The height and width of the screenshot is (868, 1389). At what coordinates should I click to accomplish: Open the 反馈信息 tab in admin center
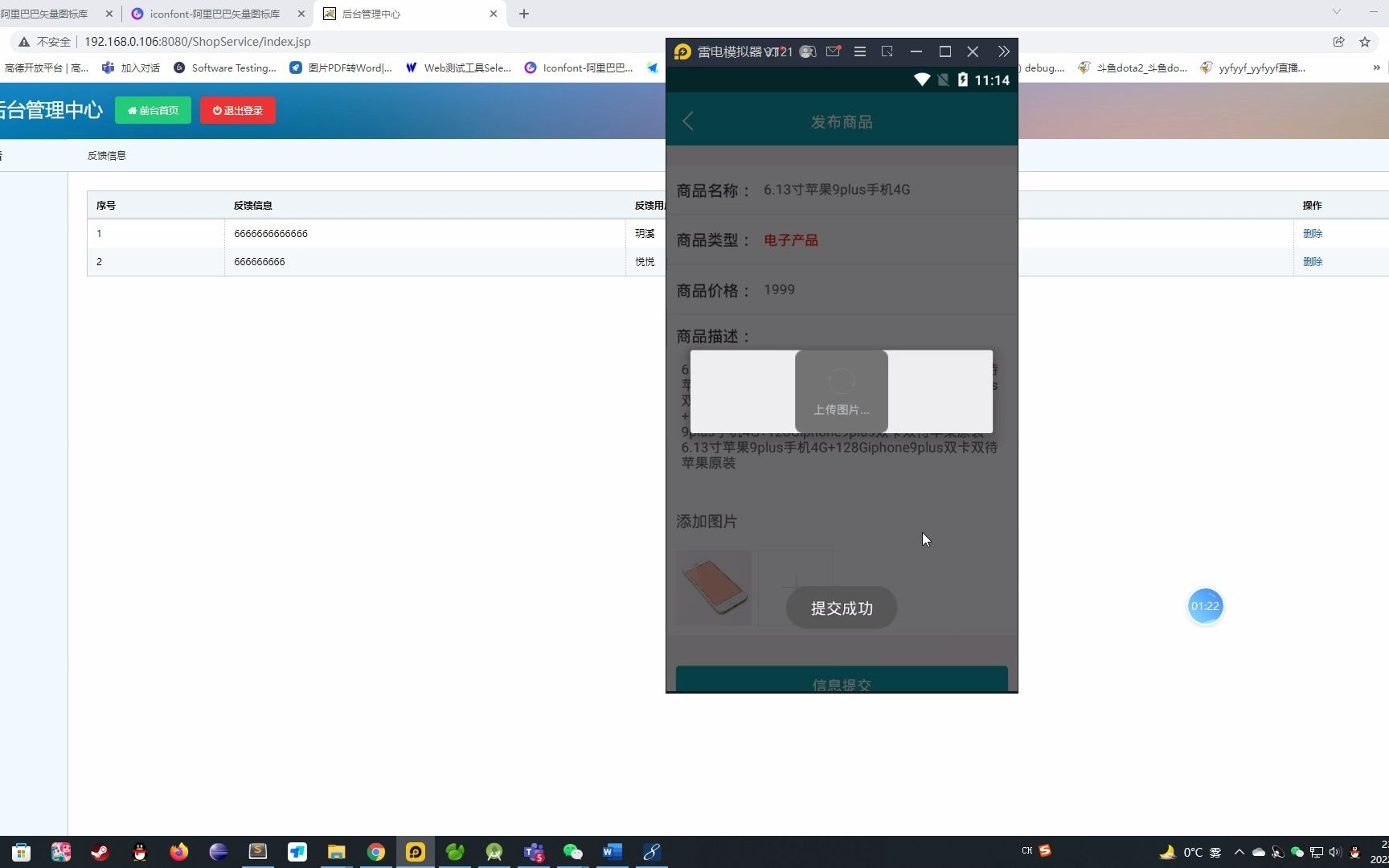tap(106, 155)
